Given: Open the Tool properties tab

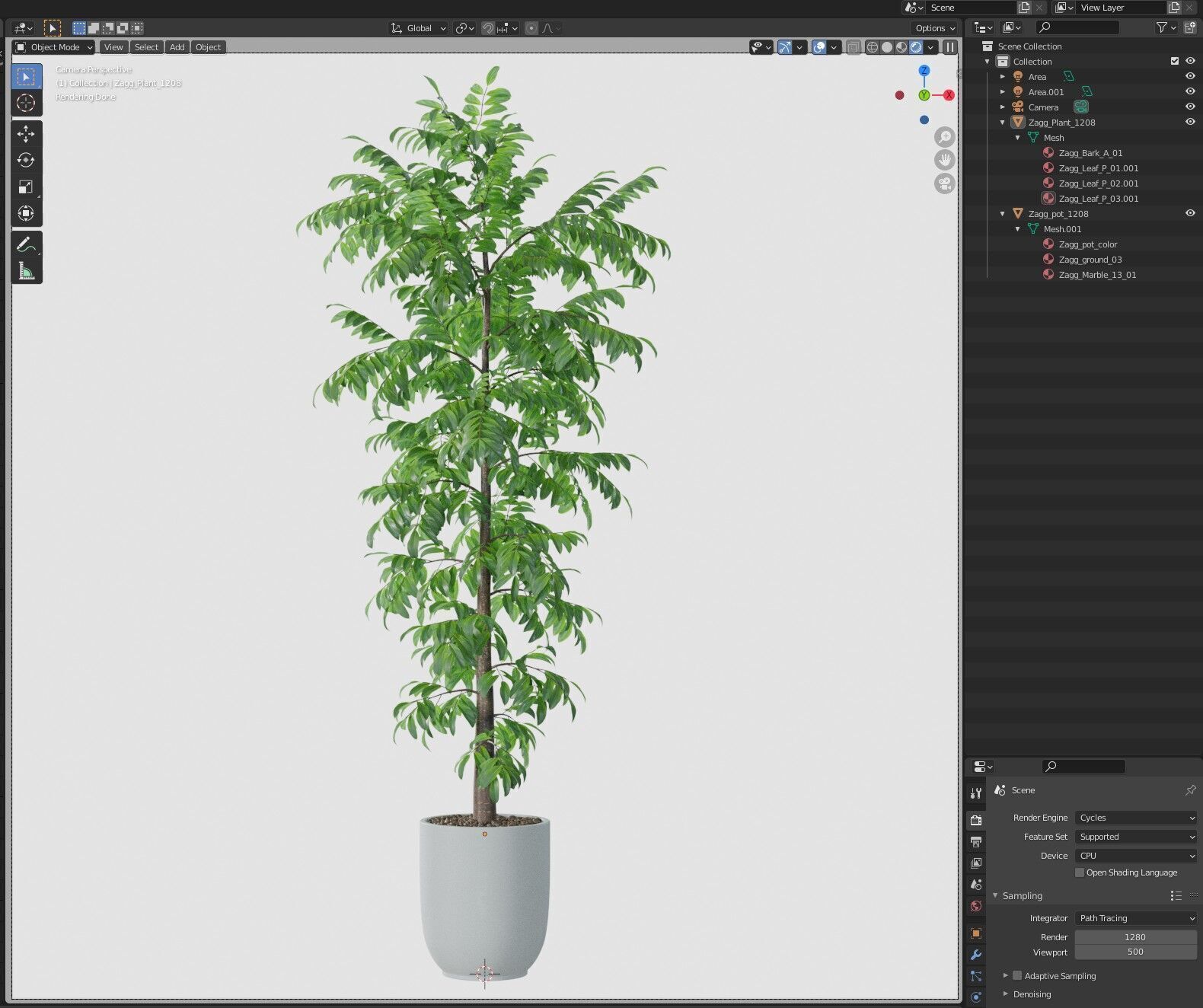Looking at the screenshot, I should 976,793.
